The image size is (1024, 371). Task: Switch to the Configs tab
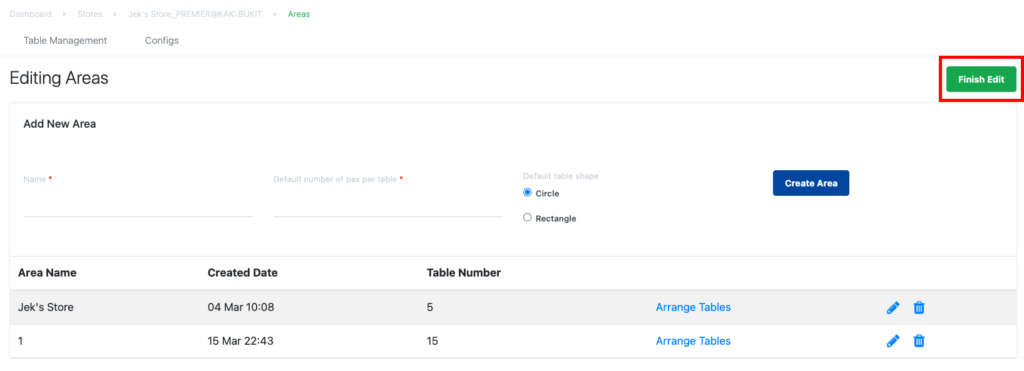click(x=162, y=40)
